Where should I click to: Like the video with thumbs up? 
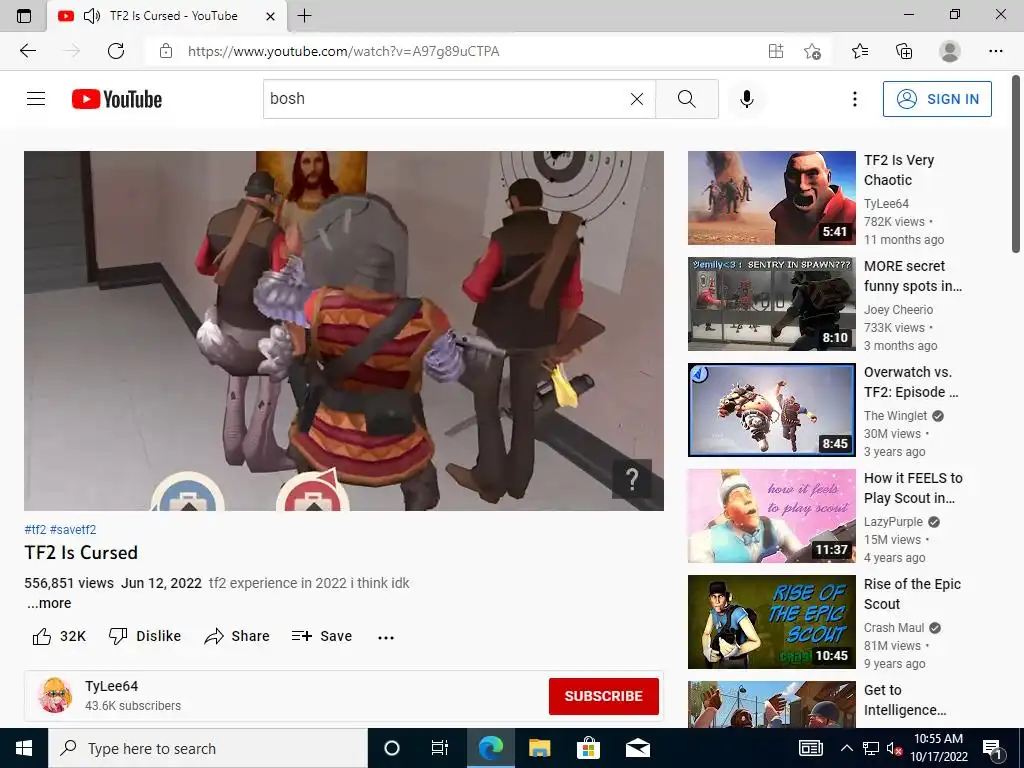(x=59, y=636)
